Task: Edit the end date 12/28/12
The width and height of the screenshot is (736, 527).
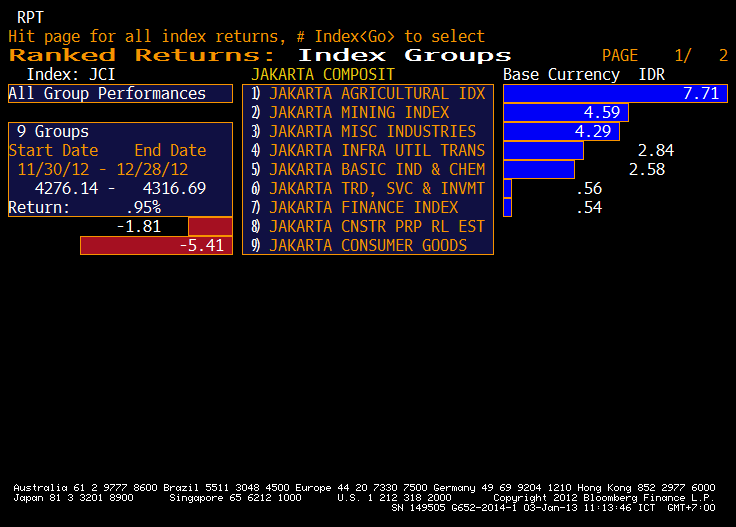Action: click(x=152, y=170)
